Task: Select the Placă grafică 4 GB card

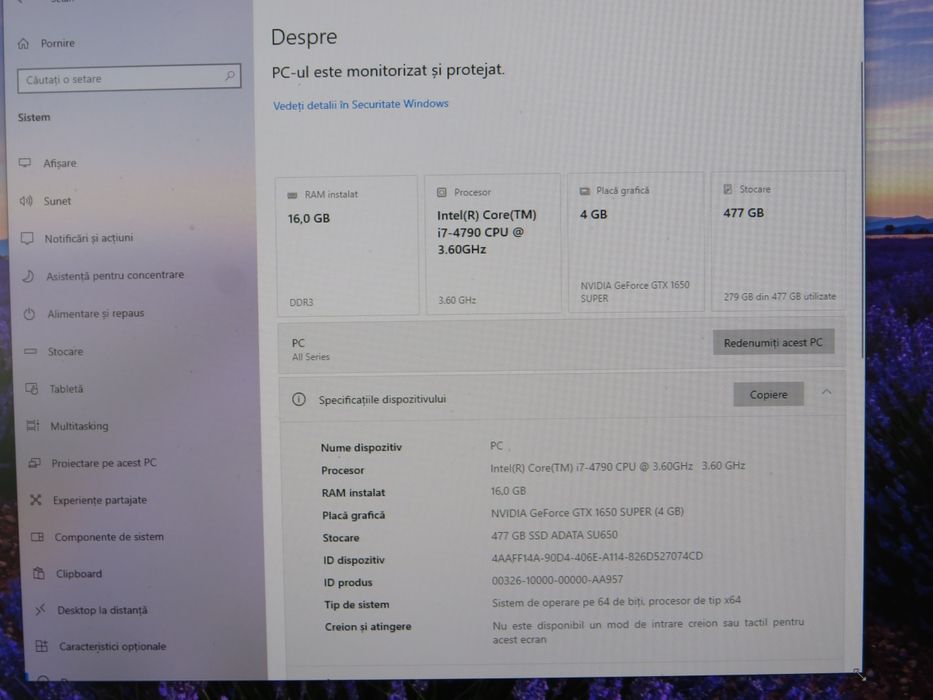Action: click(x=636, y=242)
